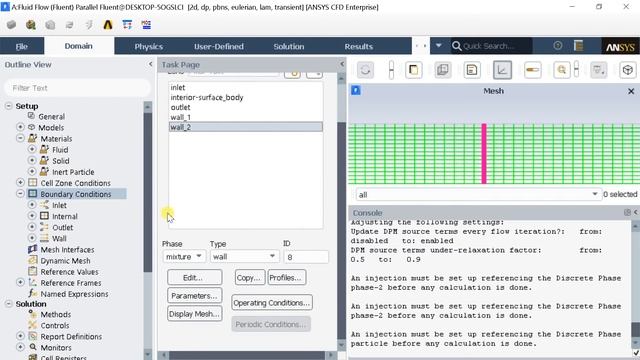Click the blue filter layout icon in top toolbar

(127, 25)
